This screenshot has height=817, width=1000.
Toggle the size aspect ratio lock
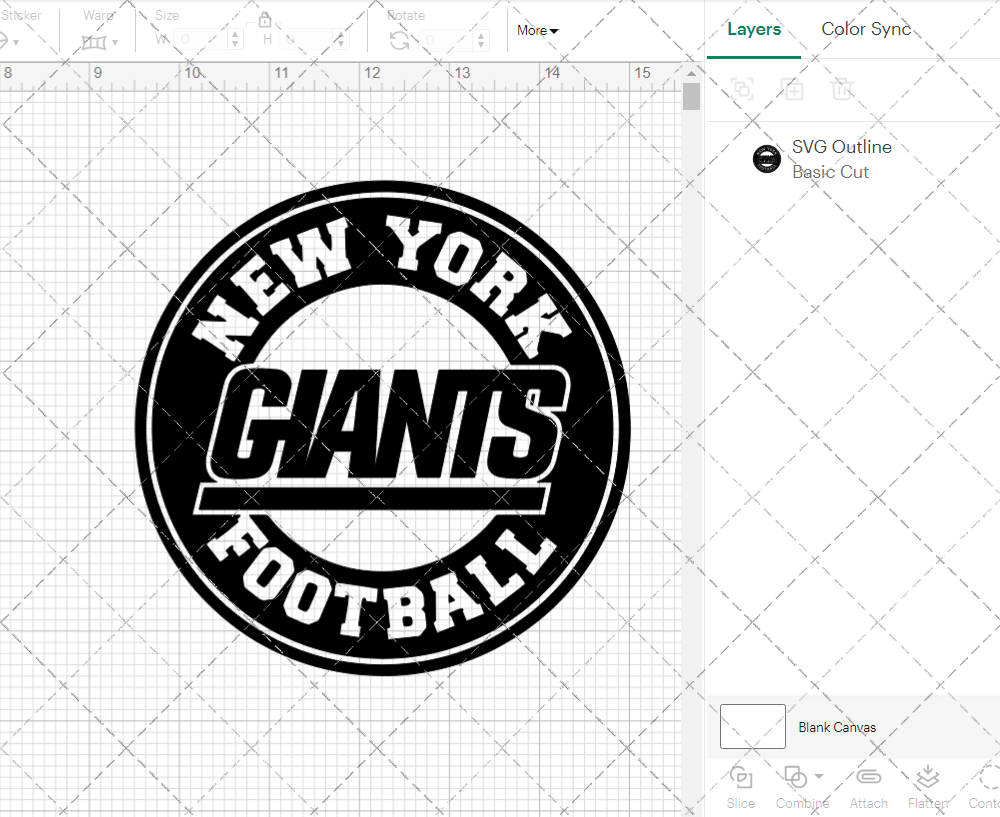pos(265,20)
